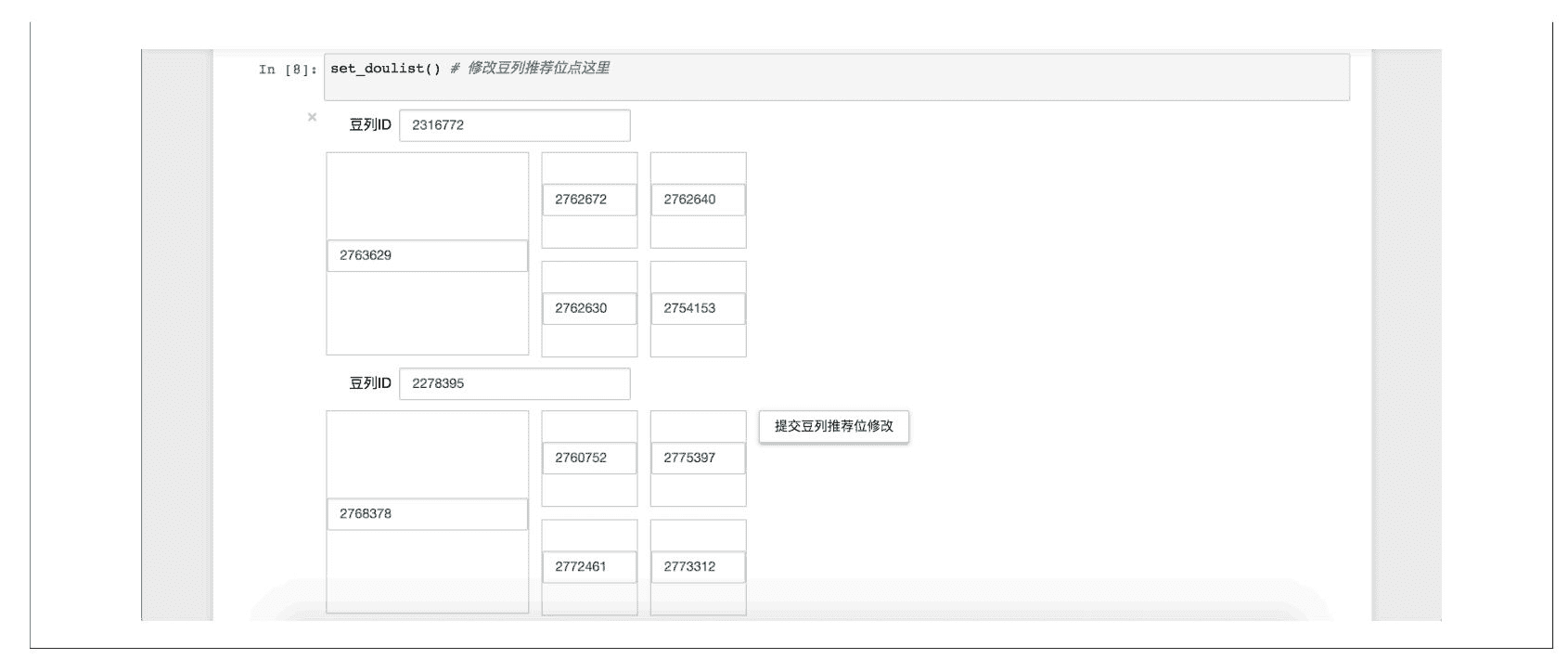
Task: Click the input with value 2754153
Action: (x=698, y=309)
